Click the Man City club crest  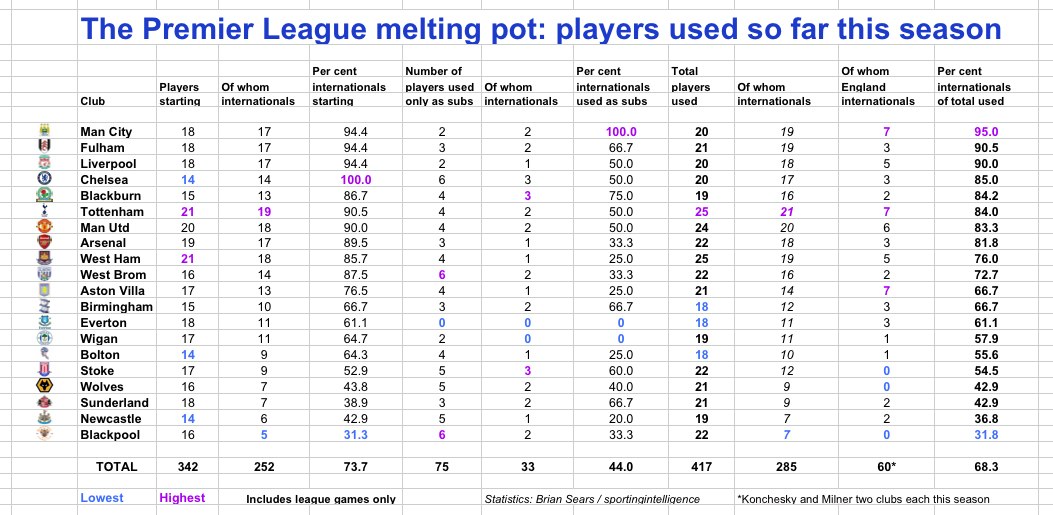click(44, 129)
